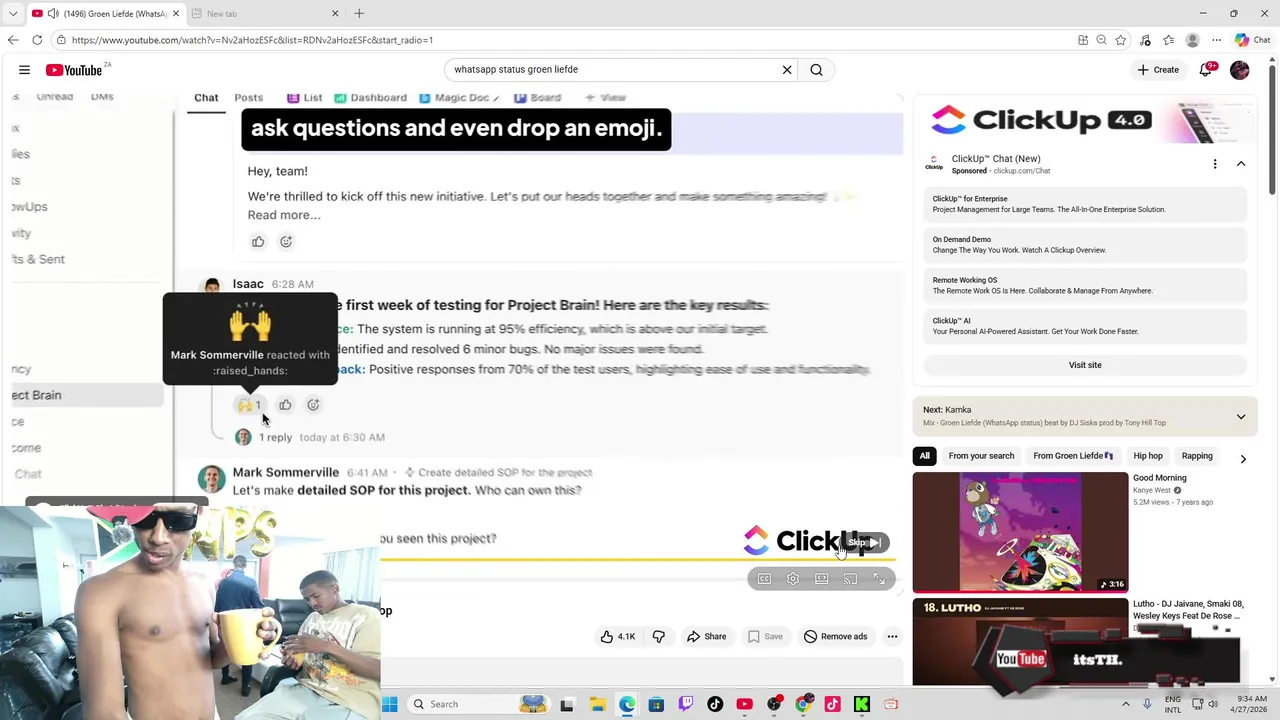Image resolution: width=1280 pixels, height=720 pixels.
Task: Open more actions ellipsis below the video
Action: 892,636
